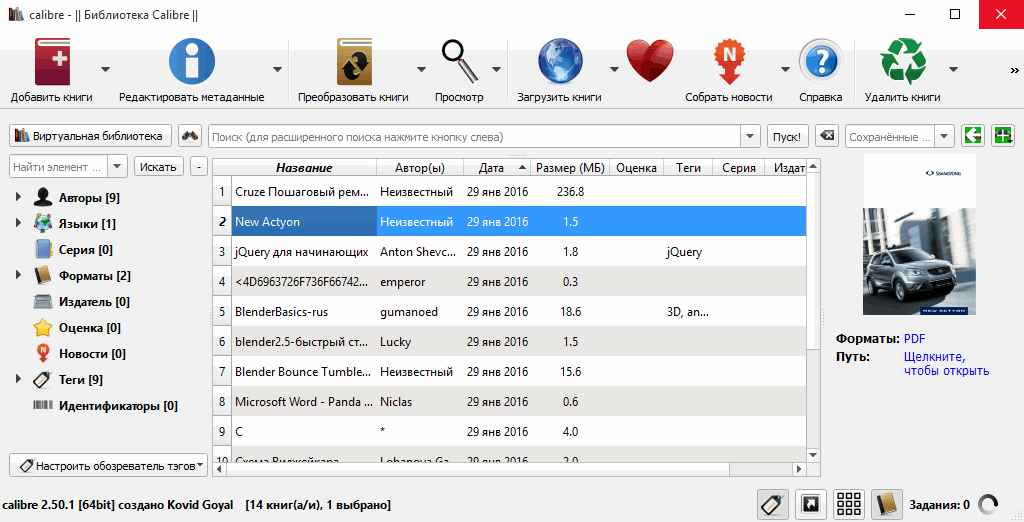The height and width of the screenshot is (522, 1024).
Task: Sort by Дата column header
Action: pyautogui.click(x=497, y=168)
